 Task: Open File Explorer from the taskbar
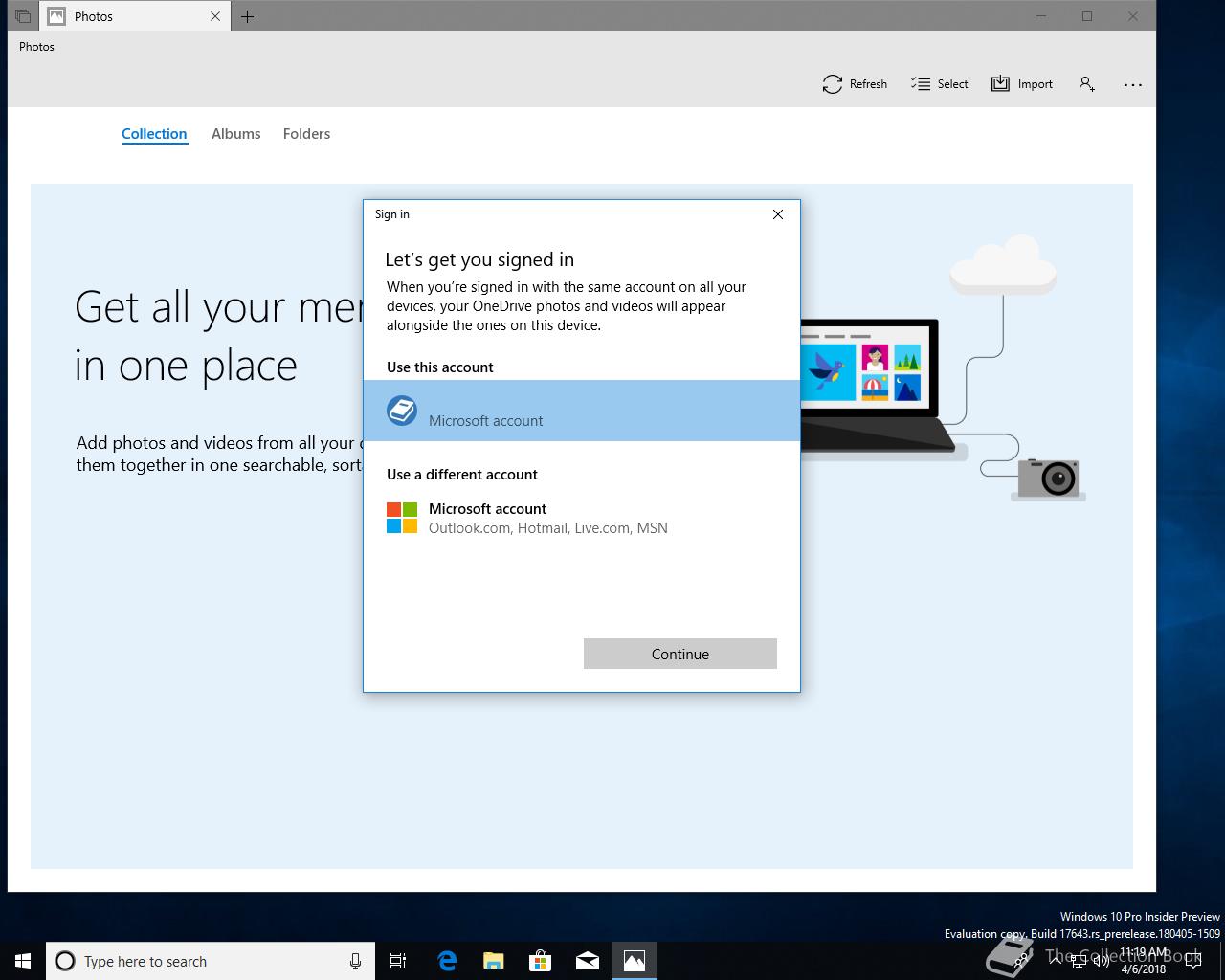[x=494, y=961]
